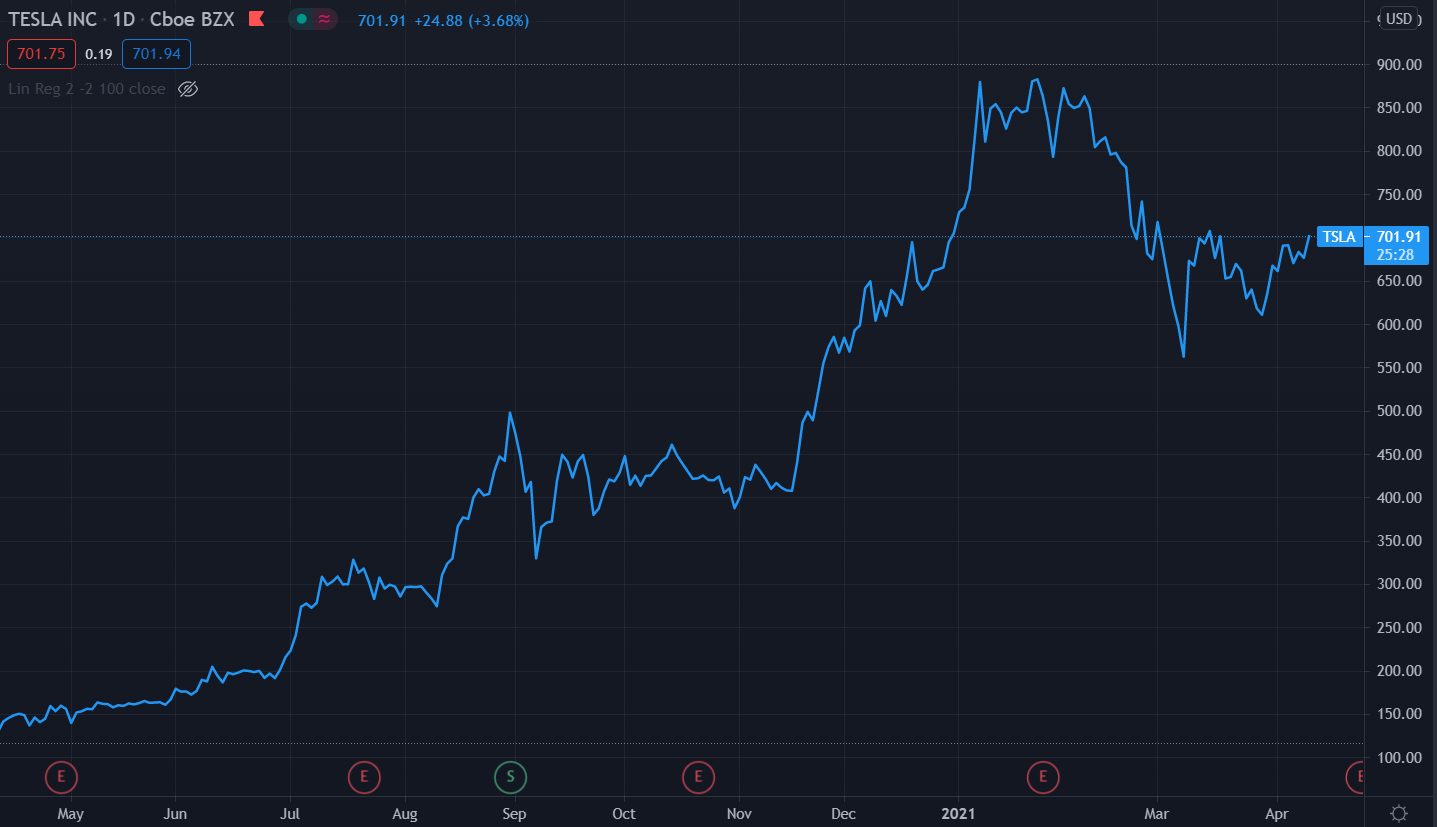
Task: Open the 1D interval selector in chart title
Action: (x=126, y=19)
